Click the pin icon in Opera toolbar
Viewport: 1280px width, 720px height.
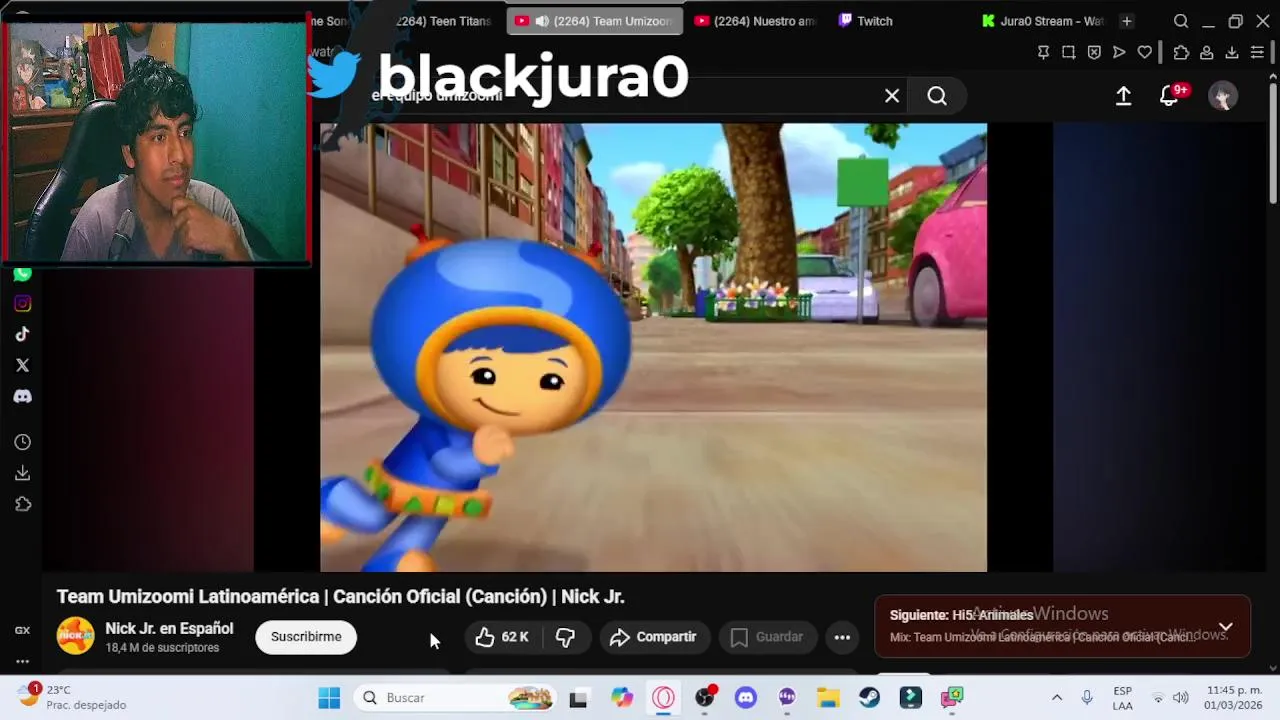coord(1043,52)
